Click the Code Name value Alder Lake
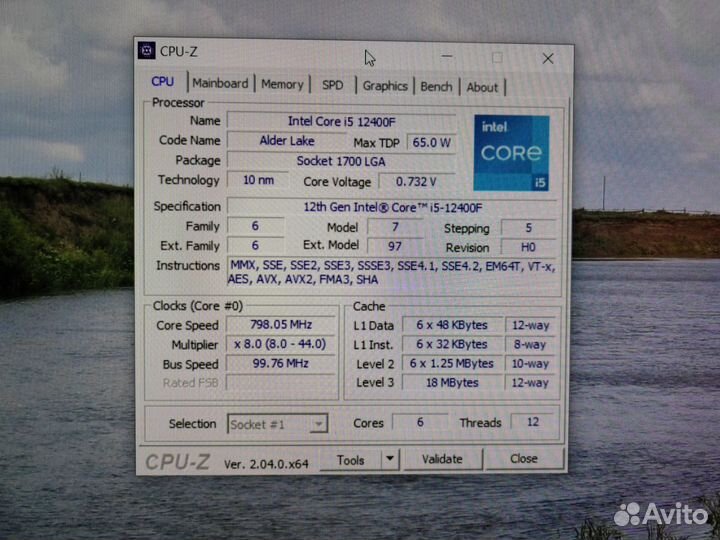 click(287, 141)
